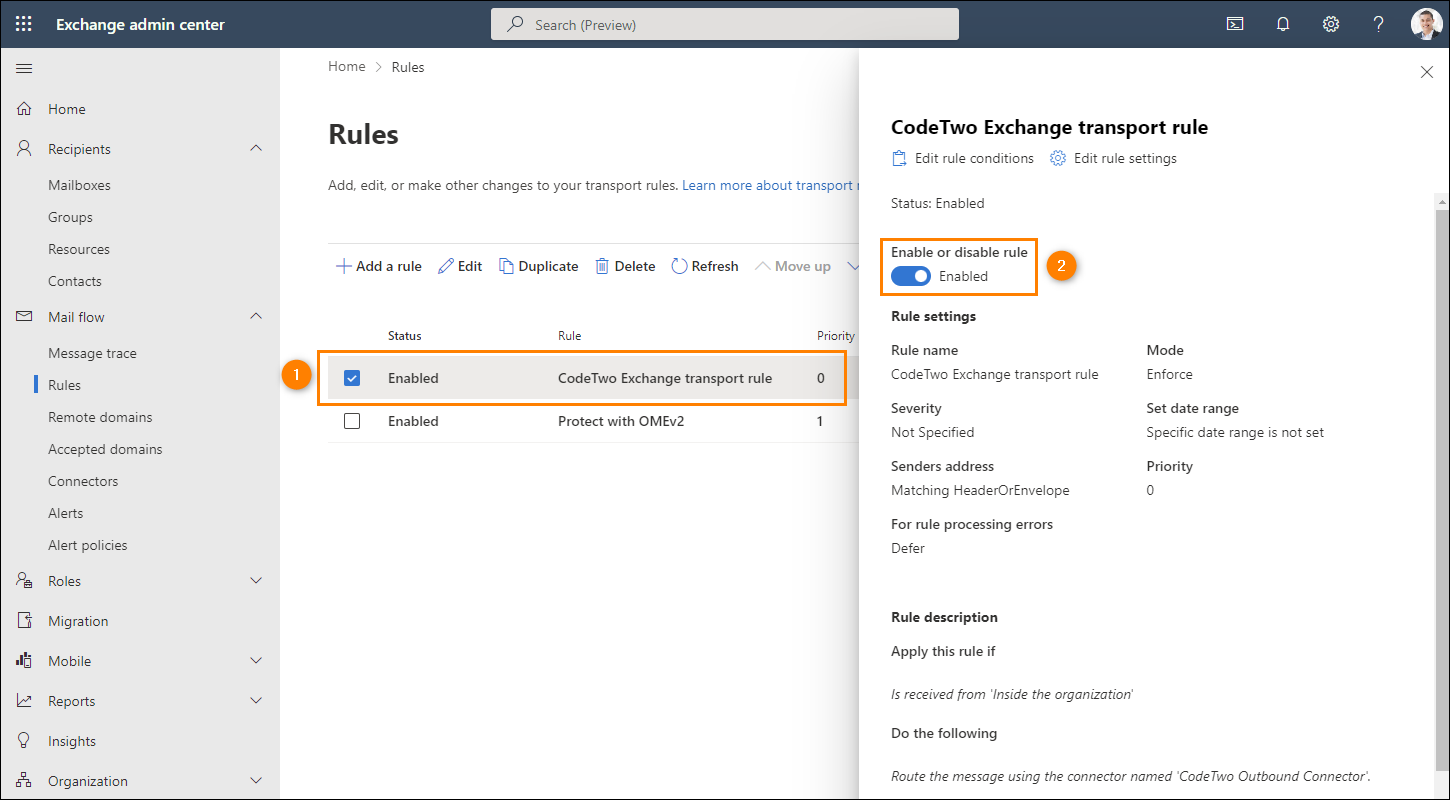Click the Organization icon in sidebar
Viewport: 1450px width, 800px height.
click(25, 781)
